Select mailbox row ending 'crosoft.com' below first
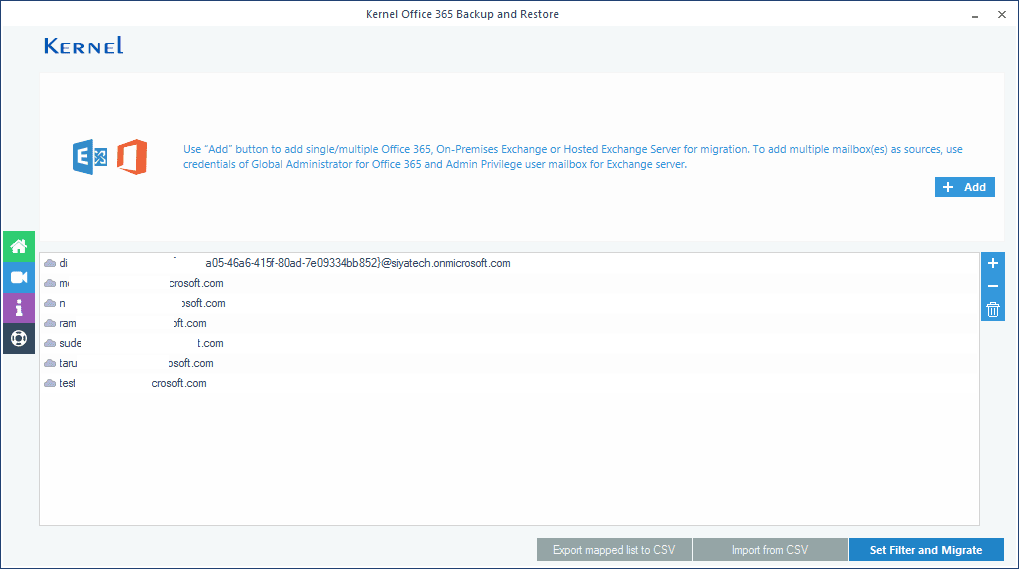The height and width of the screenshot is (569, 1019). (x=510, y=283)
